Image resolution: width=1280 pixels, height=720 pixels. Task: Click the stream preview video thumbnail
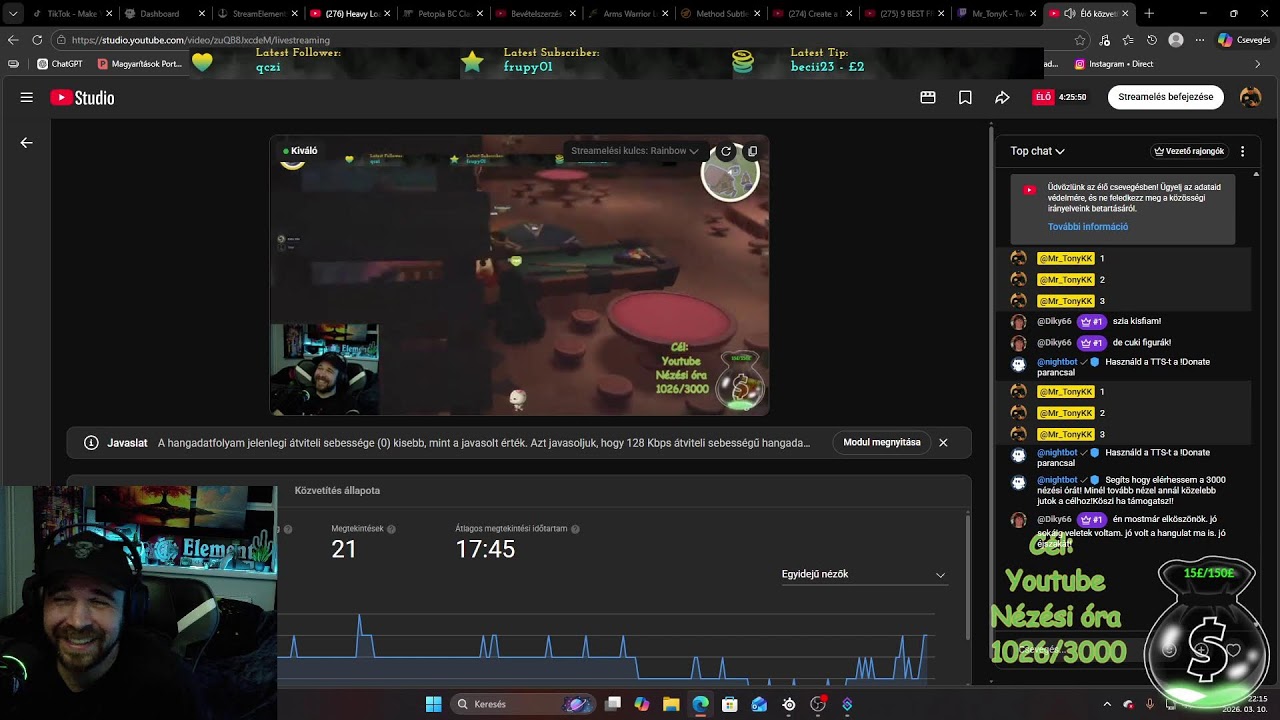519,275
